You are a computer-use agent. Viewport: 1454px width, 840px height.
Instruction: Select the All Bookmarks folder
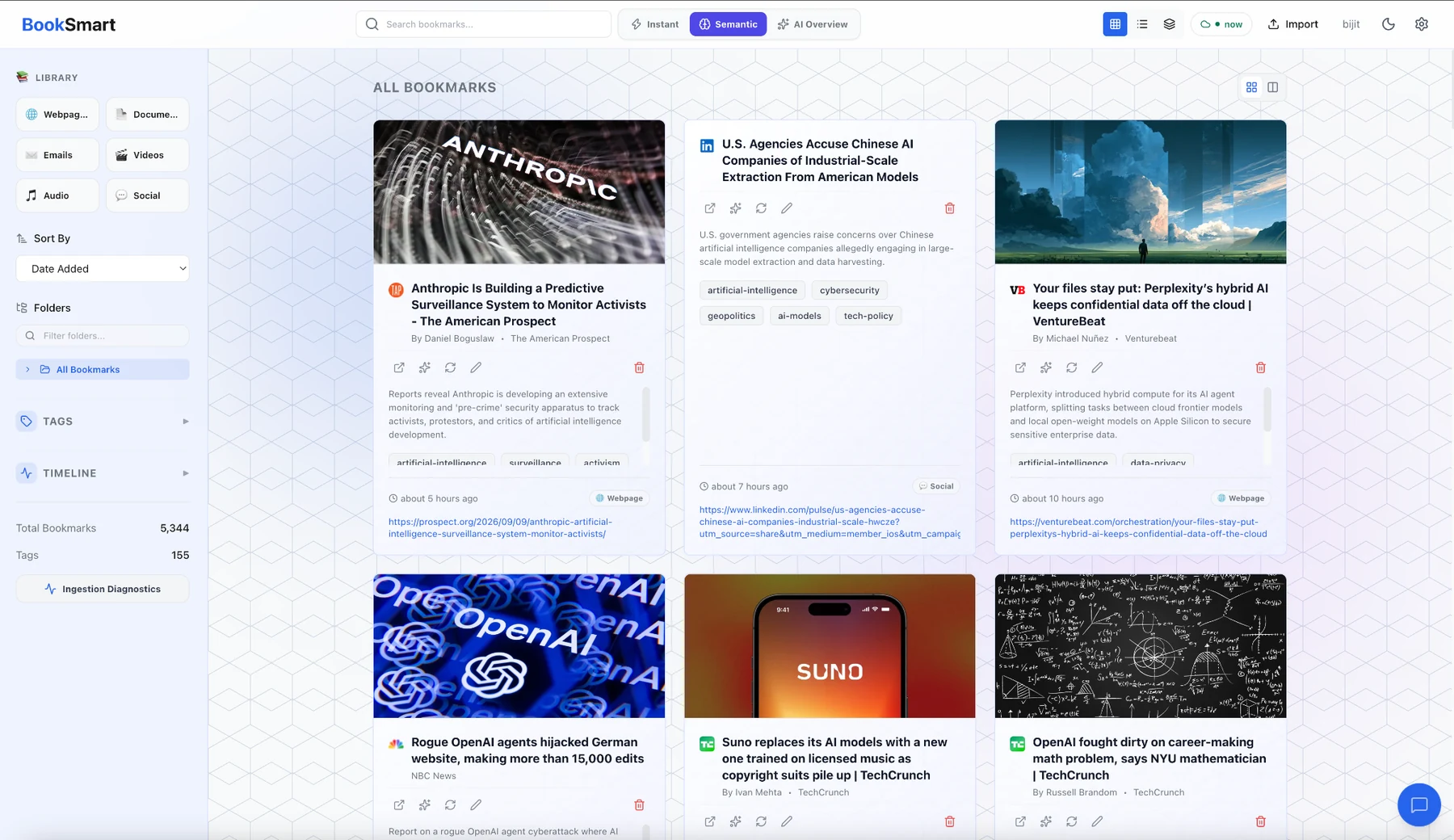click(103, 370)
